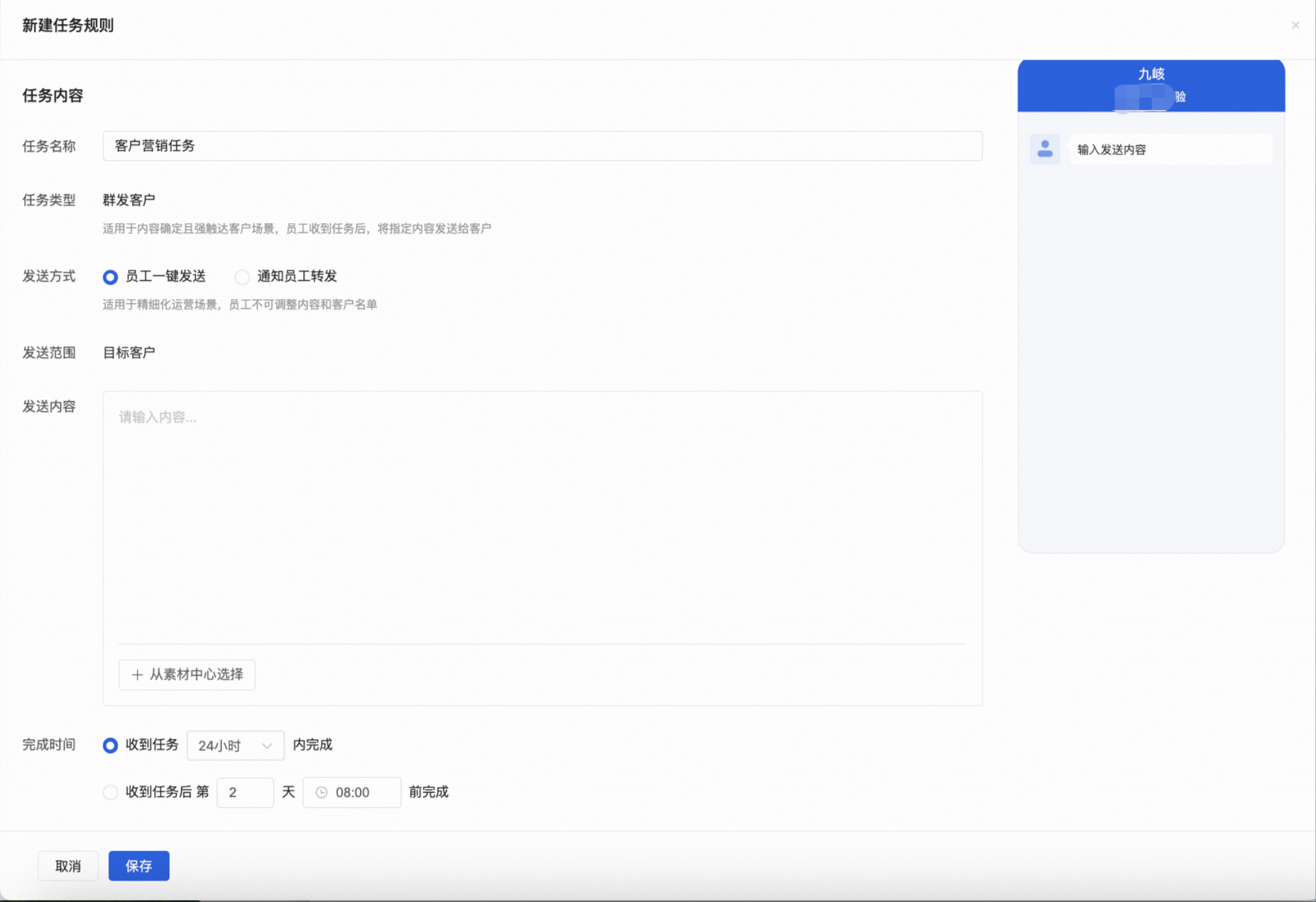Click the user avatar icon in preview
Screen dimensions: 1316x902
(x=1045, y=149)
